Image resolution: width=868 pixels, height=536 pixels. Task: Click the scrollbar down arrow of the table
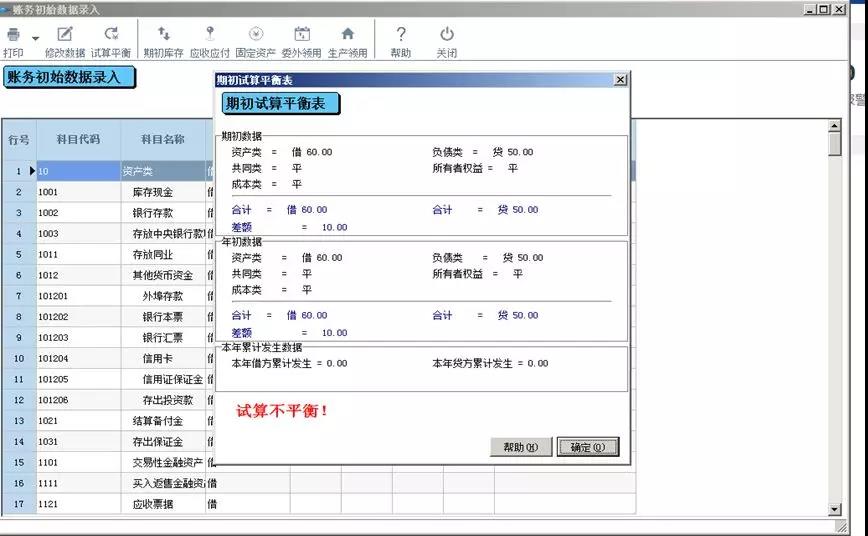[x=835, y=510]
